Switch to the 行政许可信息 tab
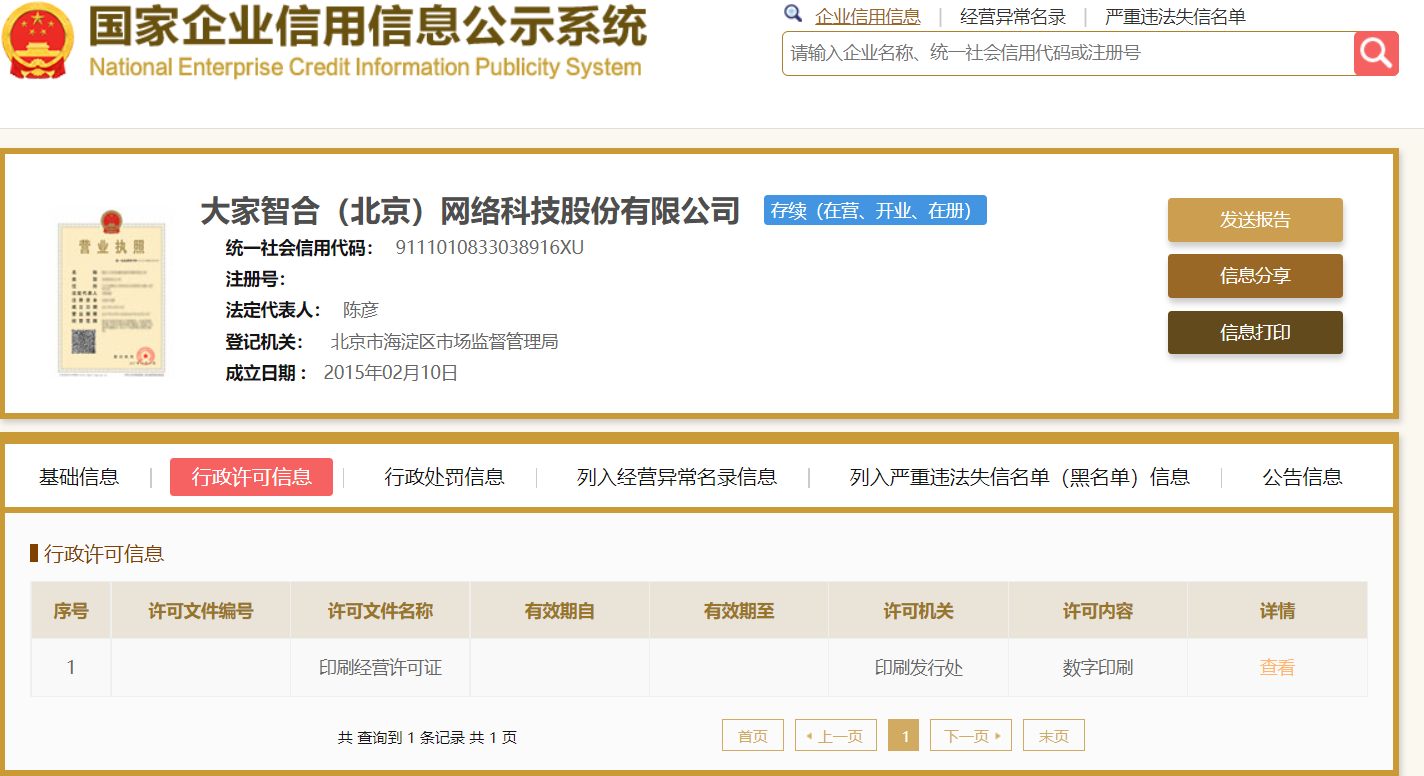The height and width of the screenshot is (776, 1424). tap(251, 477)
